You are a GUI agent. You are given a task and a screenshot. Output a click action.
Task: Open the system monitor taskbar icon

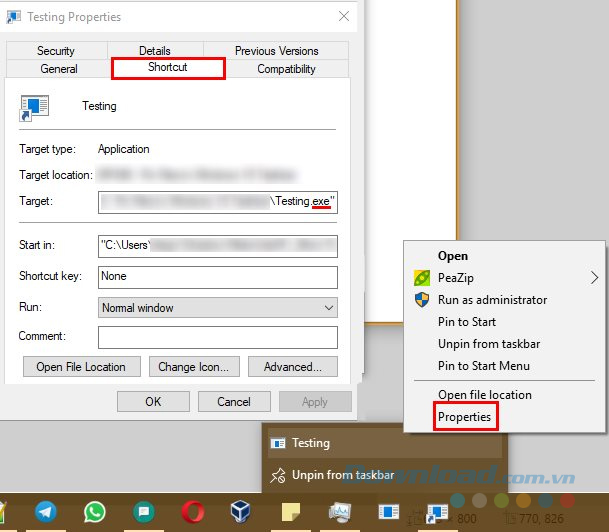point(340,512)
